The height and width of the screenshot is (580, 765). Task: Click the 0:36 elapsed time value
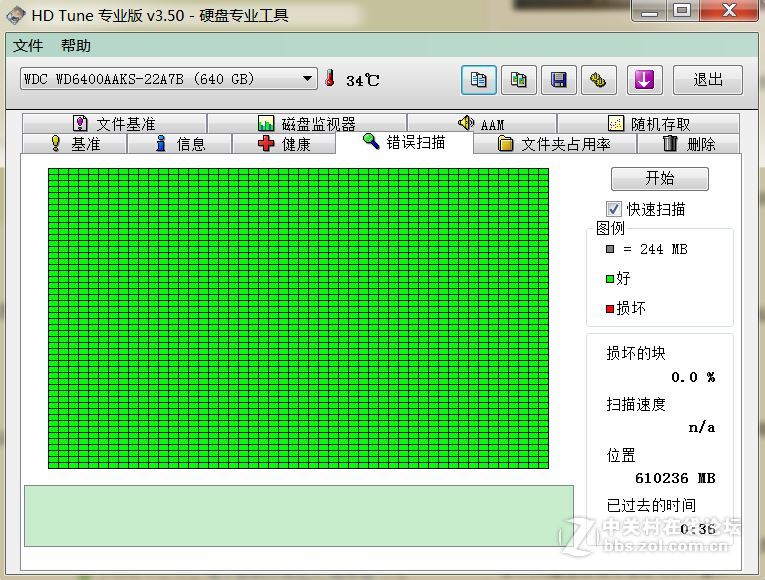coord(698,529)
